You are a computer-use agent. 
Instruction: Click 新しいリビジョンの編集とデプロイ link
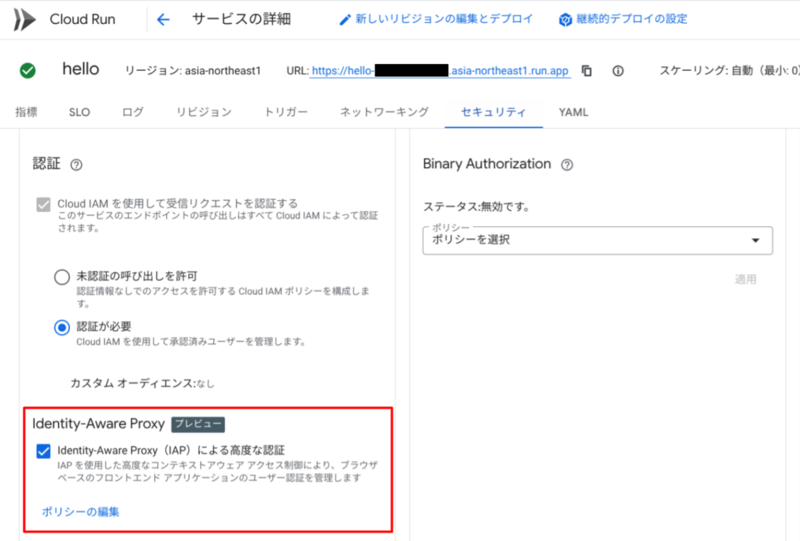[444, 19]
